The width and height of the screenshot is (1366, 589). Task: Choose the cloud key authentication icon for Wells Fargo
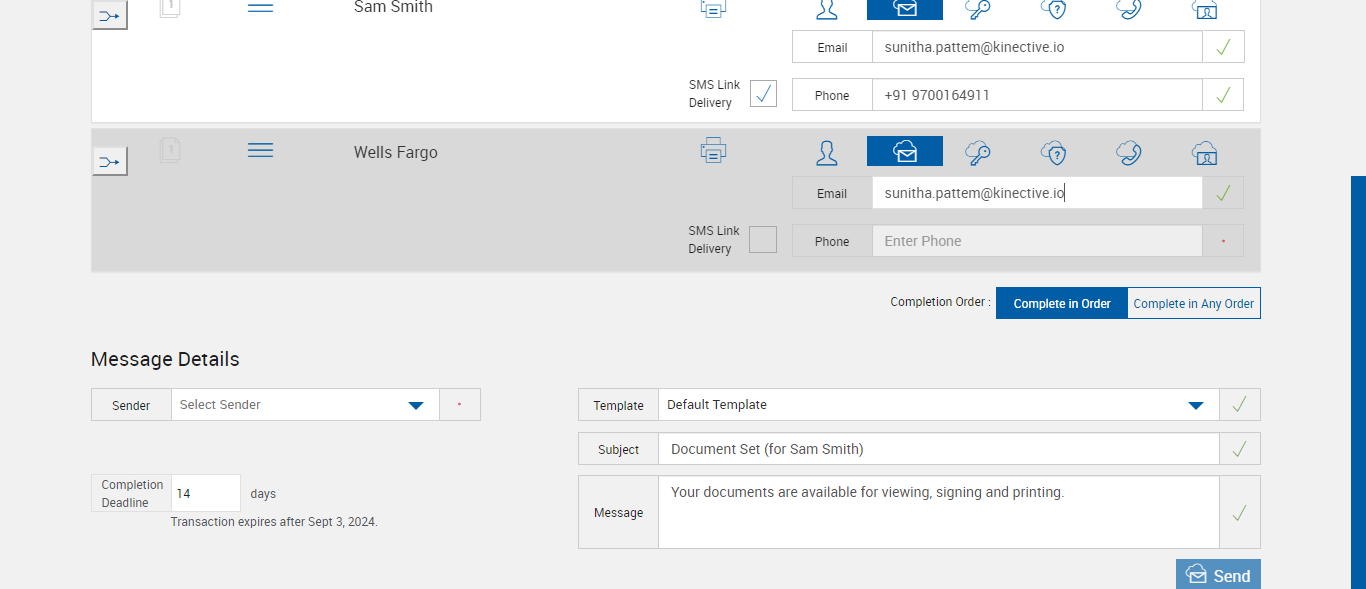pyautogui.click(x=977, y=152)
